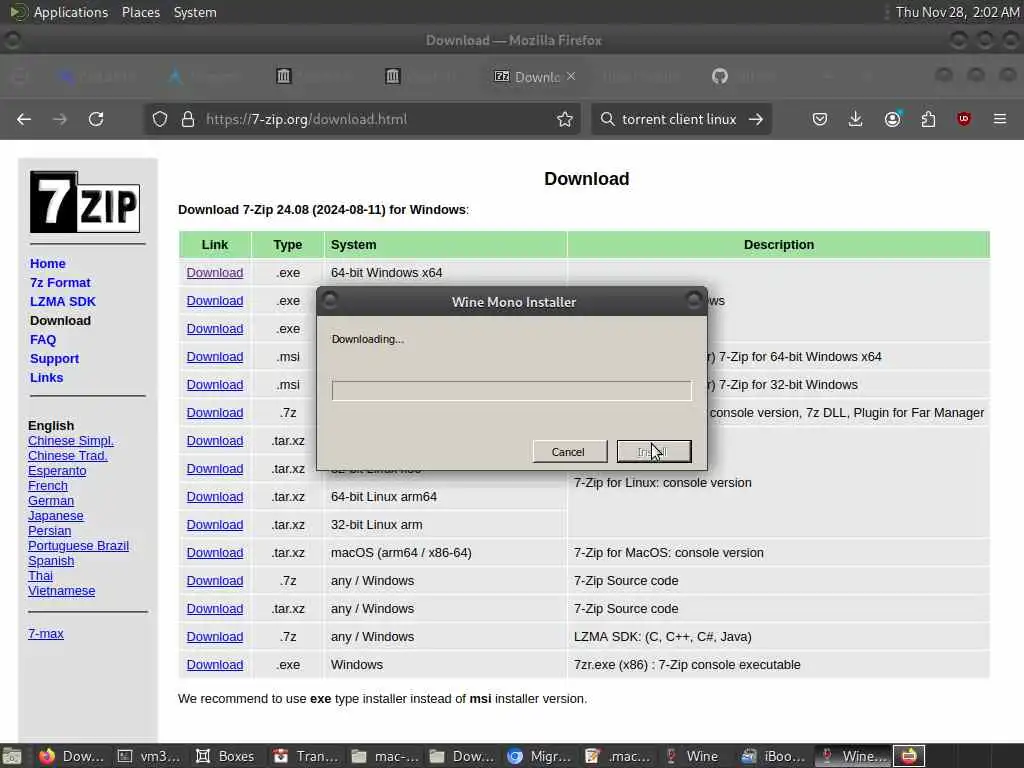Switch to highlighted Wine... taskbar item
Screen dimensions: 1024x768
click(x=853, y=756)
